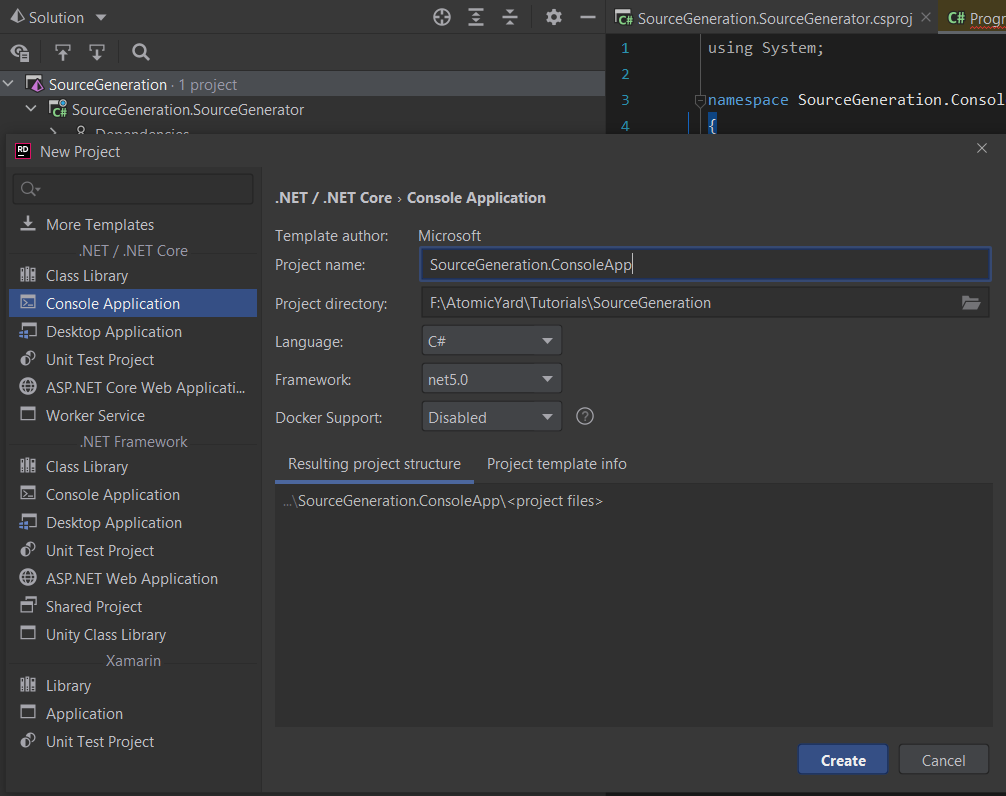Select .NET Core Console Application template
Screen dimensions: 1006x796
[133, 303]
